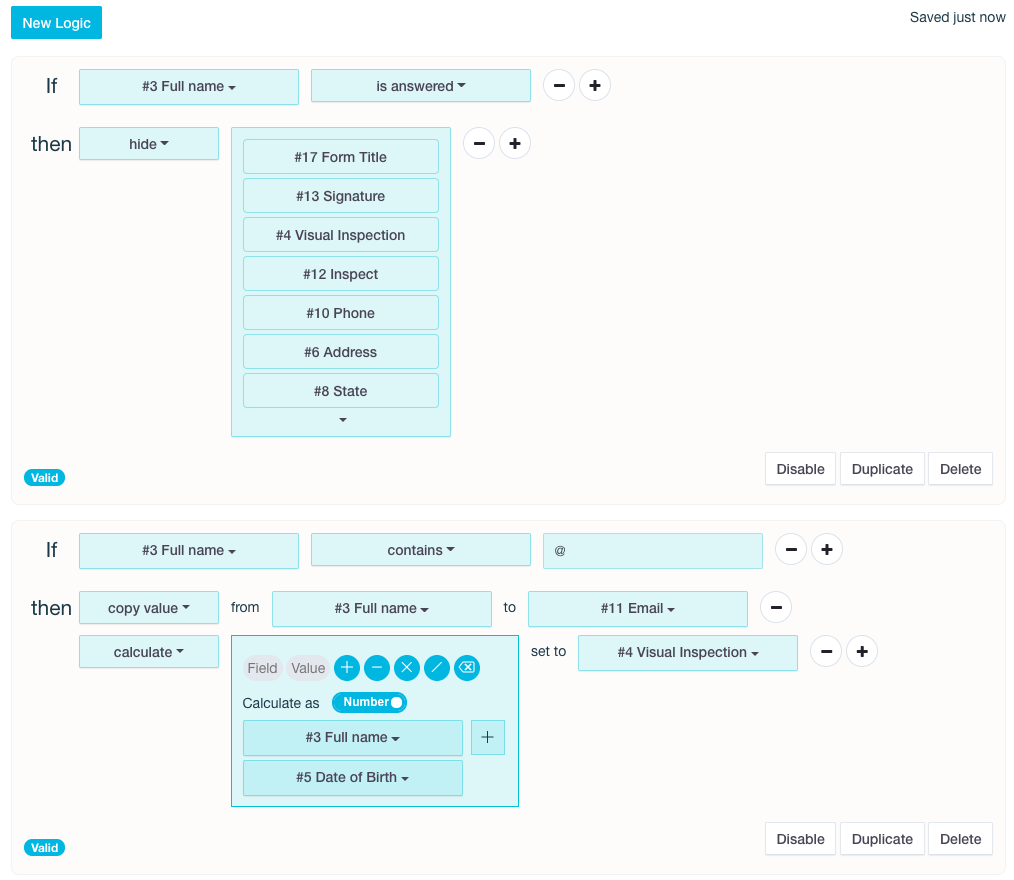Viewport: 1014px width, 880px height.
Task: Click the minus operator icon in calculator
Action: (377, 668)
